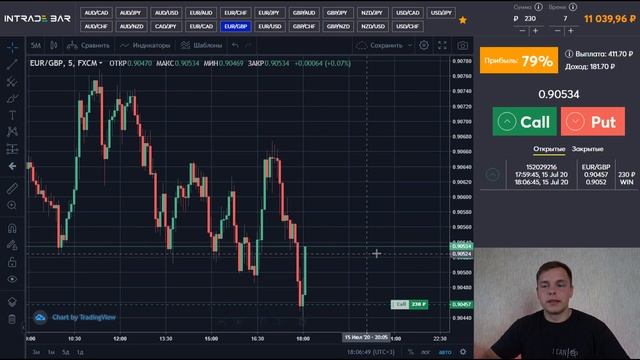The image size is (640, 360).
Task: Activate the zoom-in magnifier tool
Action: pos(12,205)
